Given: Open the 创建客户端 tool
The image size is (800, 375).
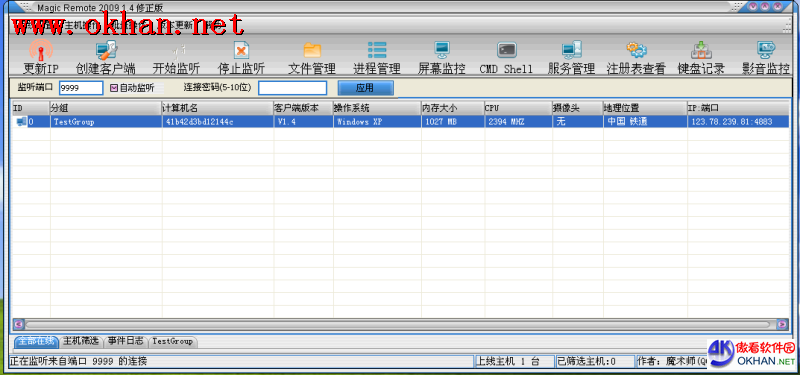Looking at the screenshot, I should click(107, 50).
